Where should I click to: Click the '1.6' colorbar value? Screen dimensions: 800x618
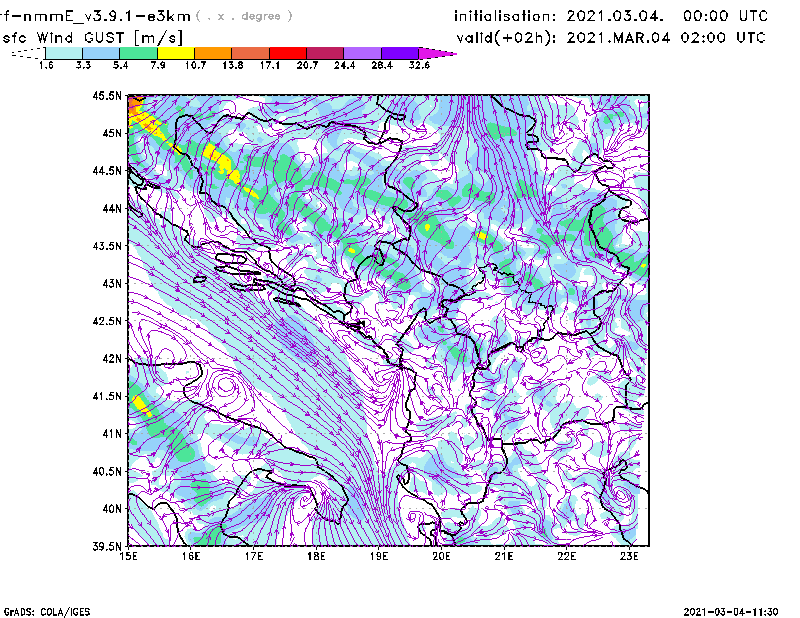[46, 65]
